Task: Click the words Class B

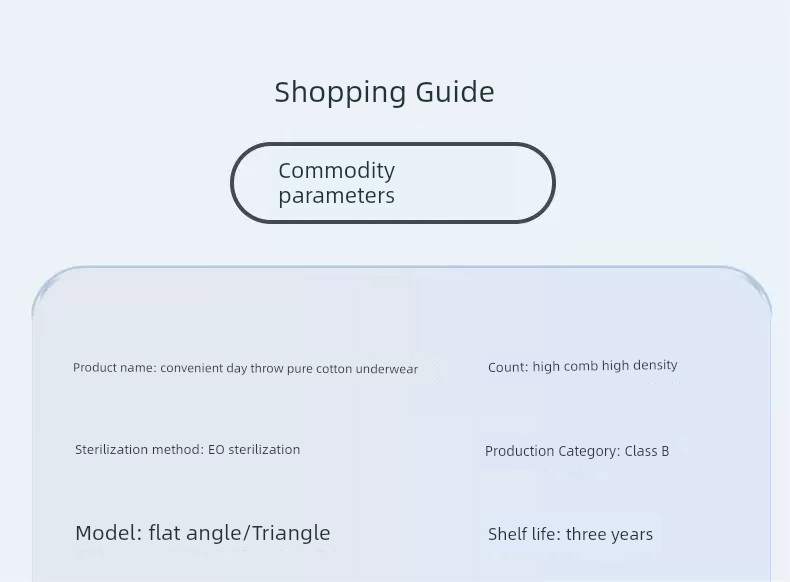Action: [x=647, y=451]
